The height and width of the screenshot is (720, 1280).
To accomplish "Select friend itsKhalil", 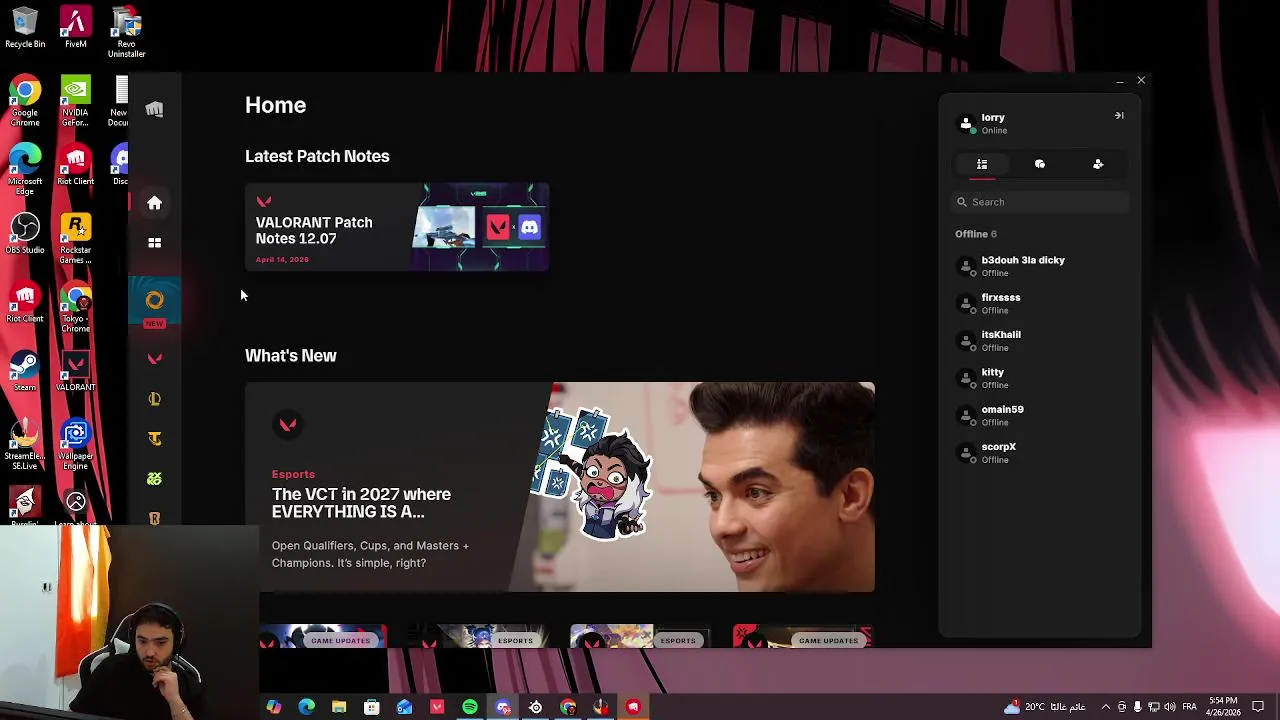I will [1040, 341].
